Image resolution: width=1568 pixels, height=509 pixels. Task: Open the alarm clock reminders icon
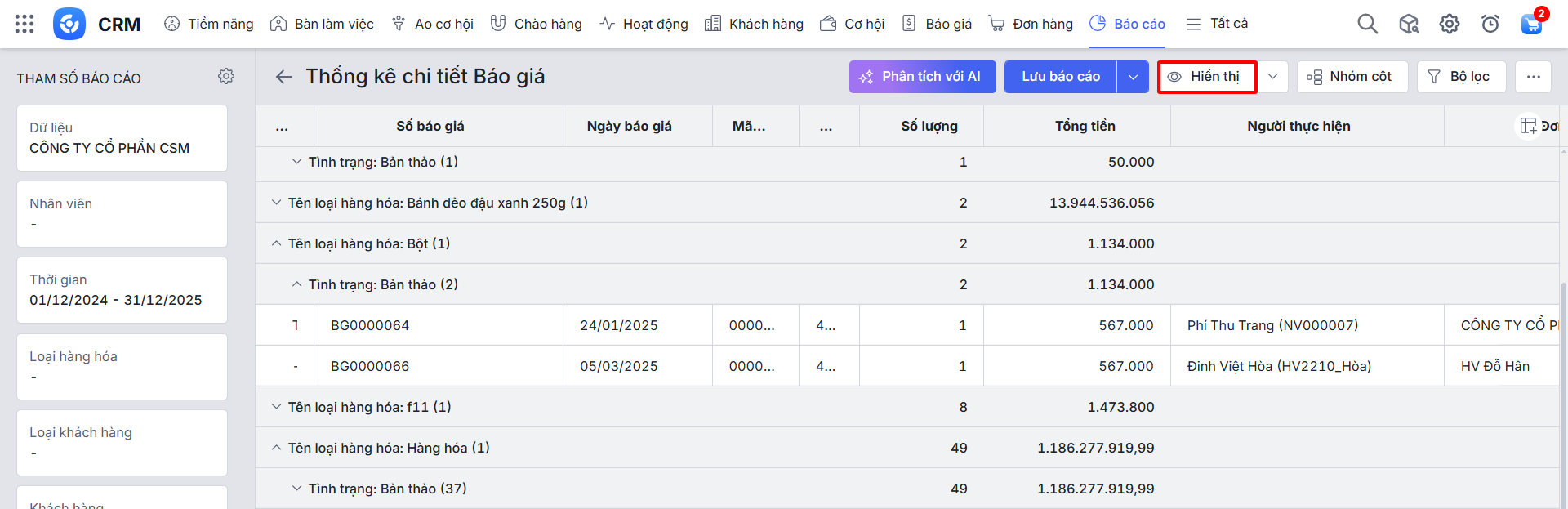pyautogui.click(x=1490, y=24)
